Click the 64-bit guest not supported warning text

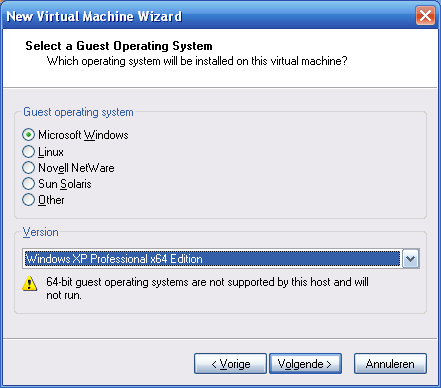click(x=207, y=288)
